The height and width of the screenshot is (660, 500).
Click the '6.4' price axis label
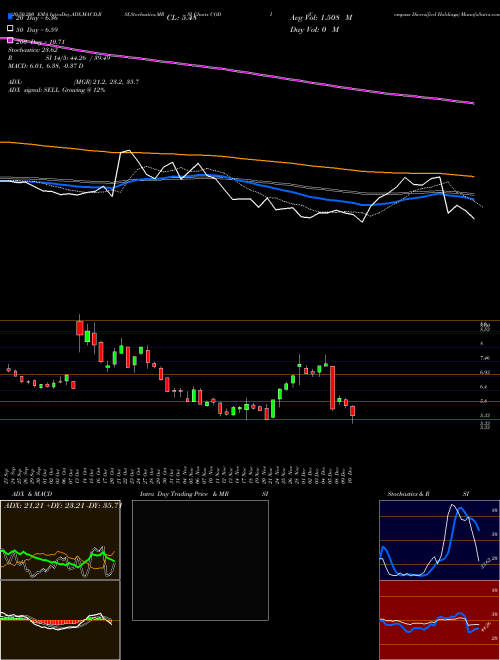484,387
